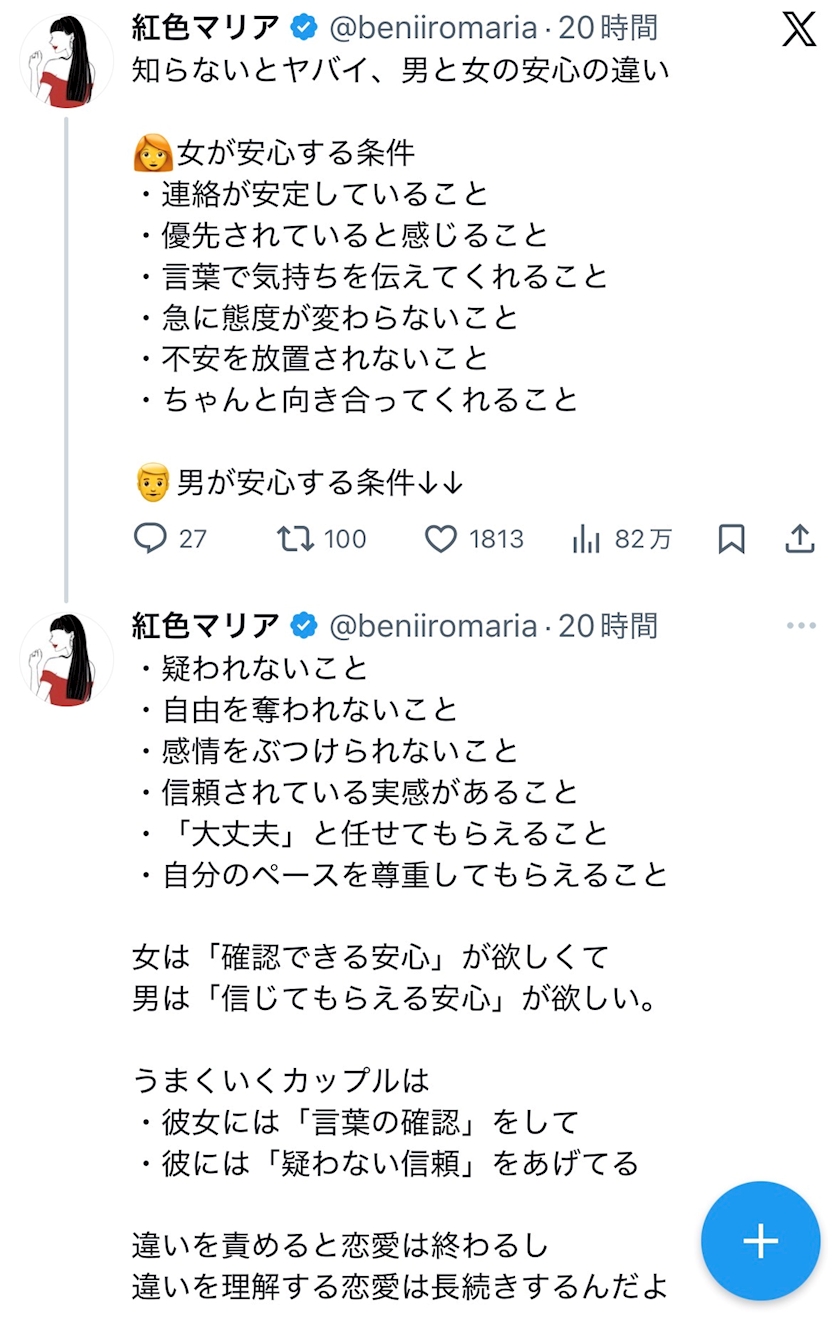The image size is (840, 1320).
Task: Open the profile avatar on the second tweet
Action: click(x=66, y=659)
